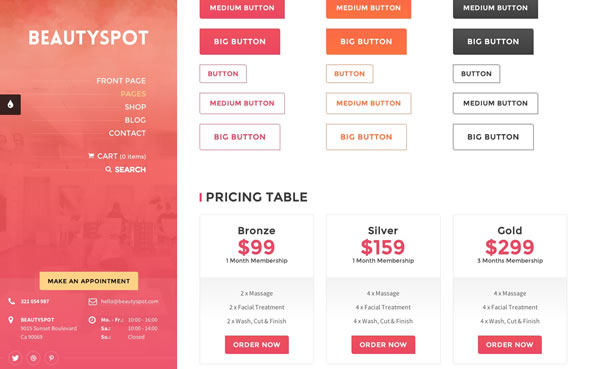
Task: Order the Silver plan with Order Now
Action: pyautogui.click(x=383, y=345)
